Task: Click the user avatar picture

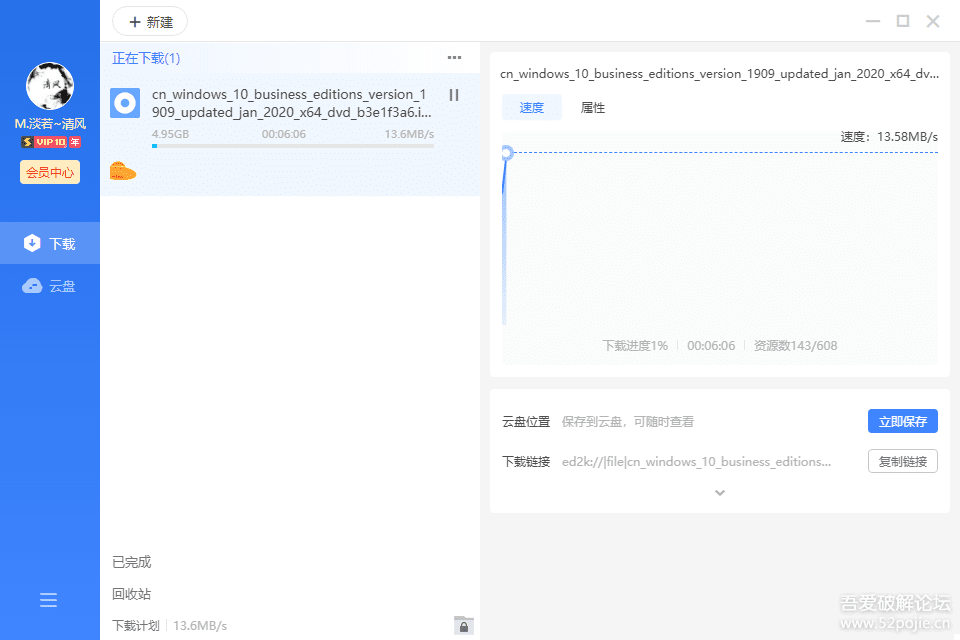Action: coord(48,86)
